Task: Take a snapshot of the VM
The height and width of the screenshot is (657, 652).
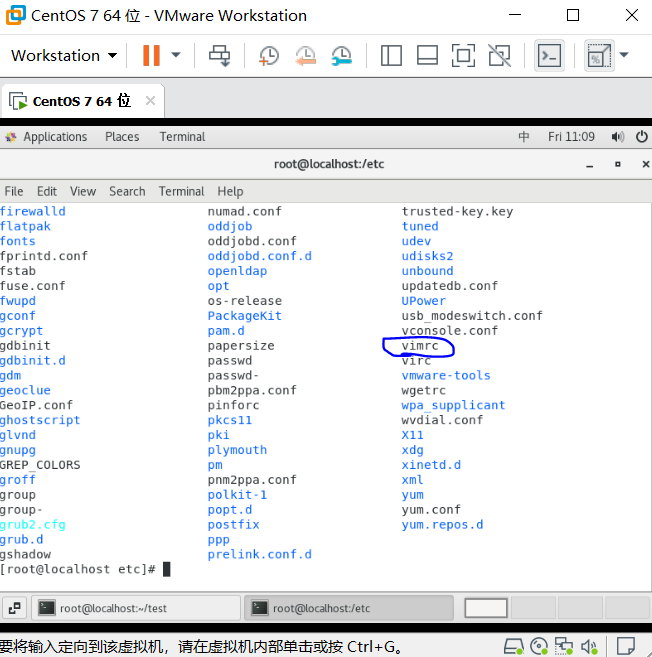Action: tap(269, 56)
